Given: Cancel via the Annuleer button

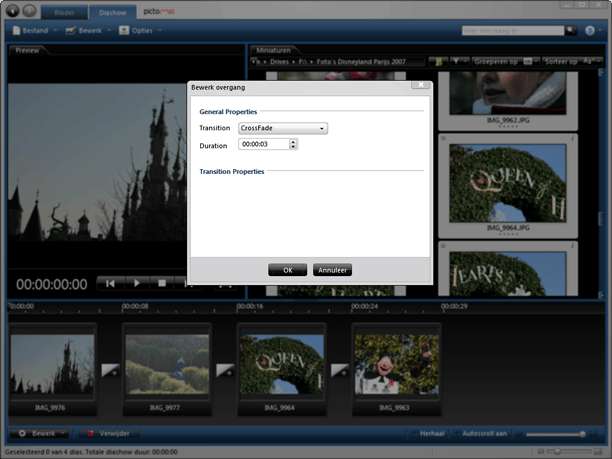Looking at the screenshot, I should pos(332,270).
